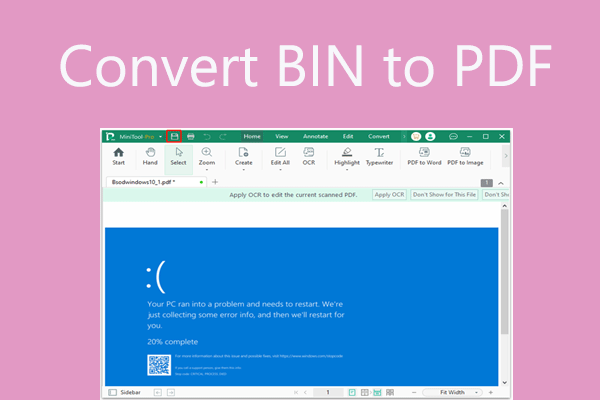Screen dimensions: 600x400
Task: Select the Typewriter tool
Action: click(379, 156)
